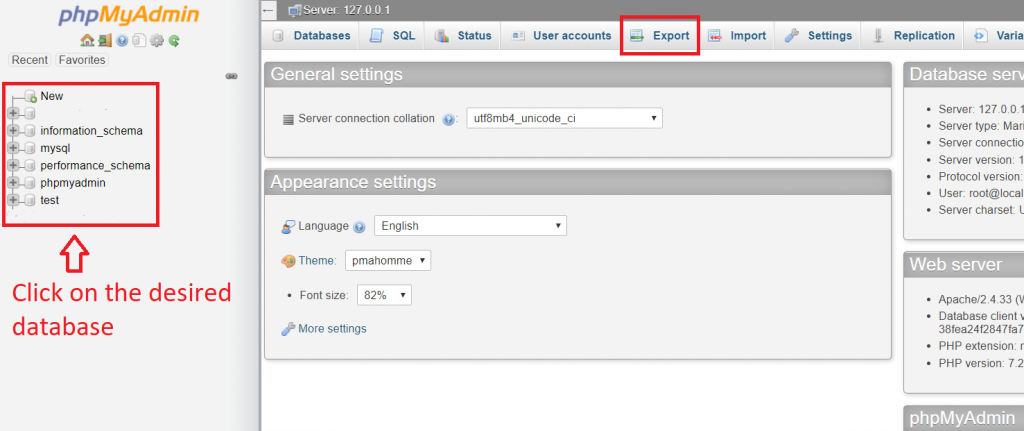1024x431 pixels.
Task: Click the User: root@local list entry
Action: 981,193
